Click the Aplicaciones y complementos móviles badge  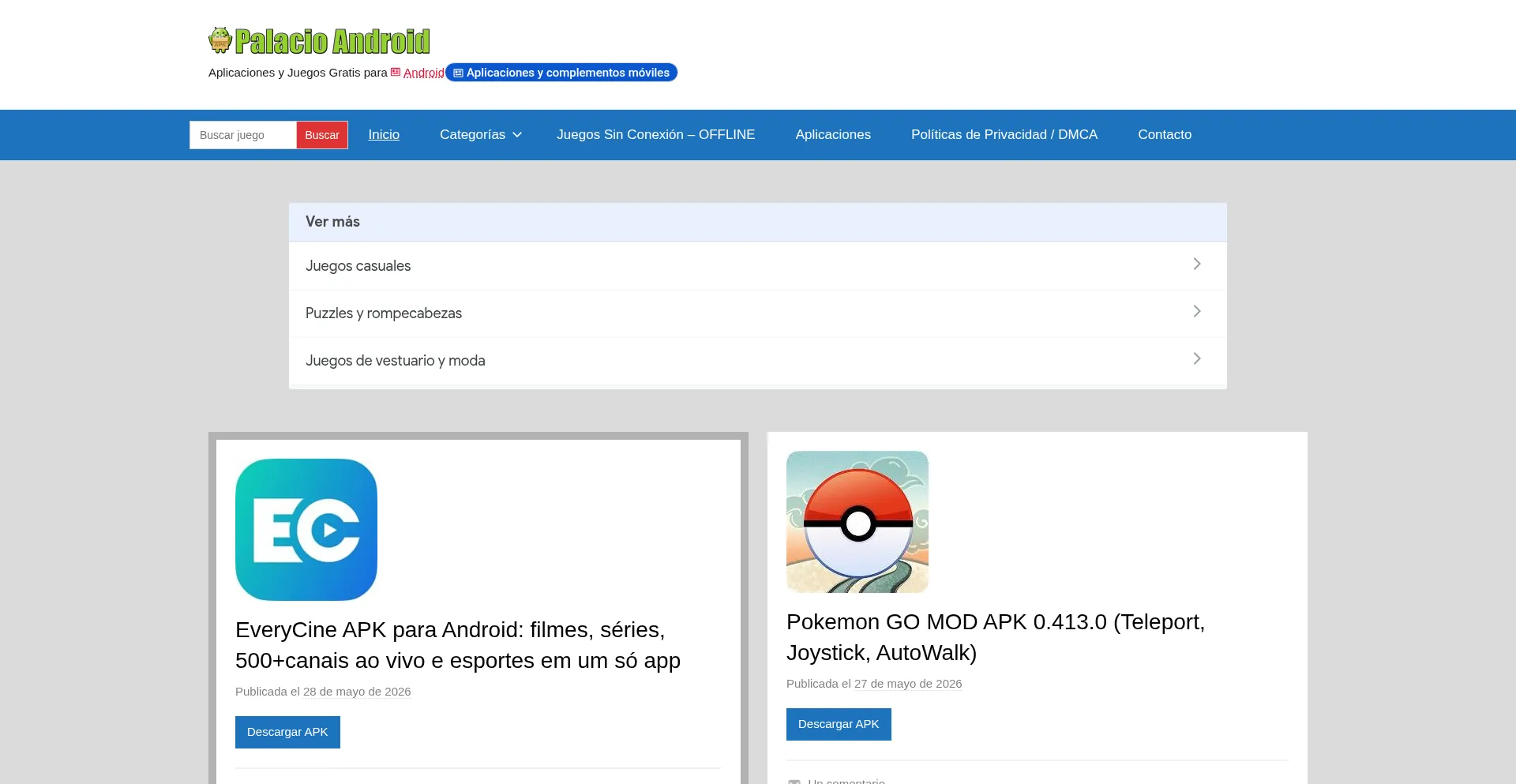click(x=561, y=73)
